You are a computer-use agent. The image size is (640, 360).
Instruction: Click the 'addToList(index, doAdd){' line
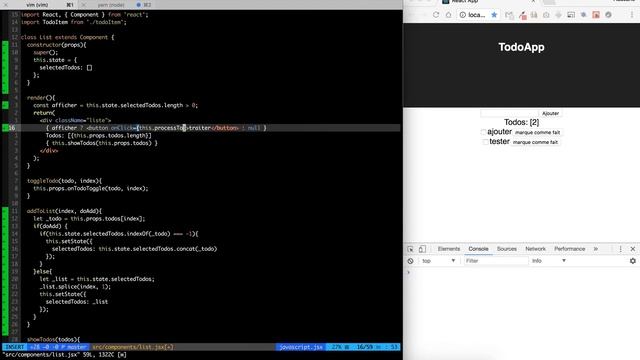64,211
